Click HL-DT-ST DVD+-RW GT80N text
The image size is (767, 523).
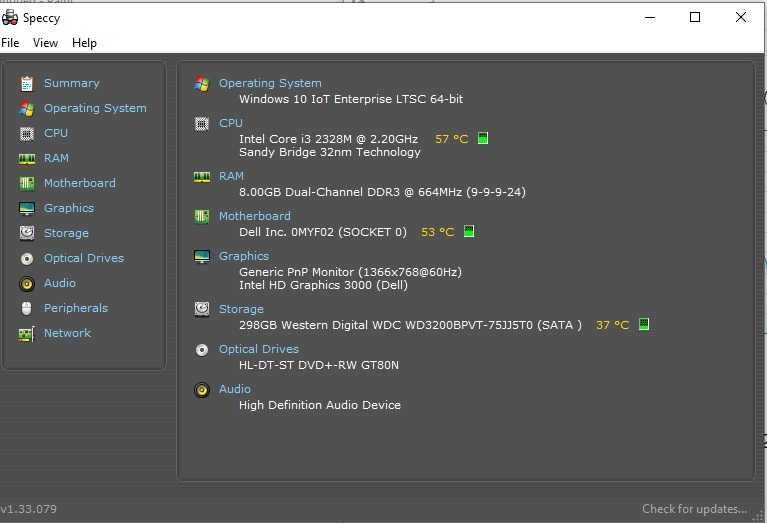coord(319,365)
